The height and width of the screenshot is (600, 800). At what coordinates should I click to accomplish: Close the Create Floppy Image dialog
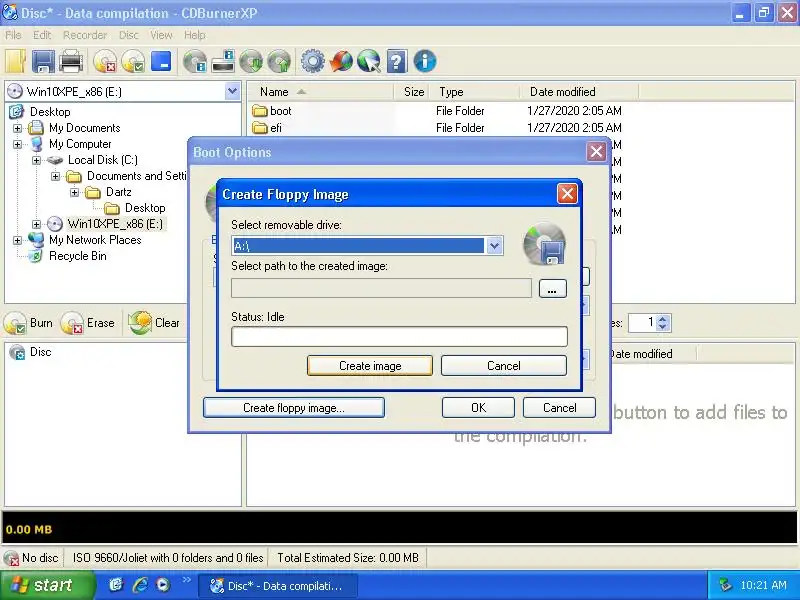pos(567,193)
